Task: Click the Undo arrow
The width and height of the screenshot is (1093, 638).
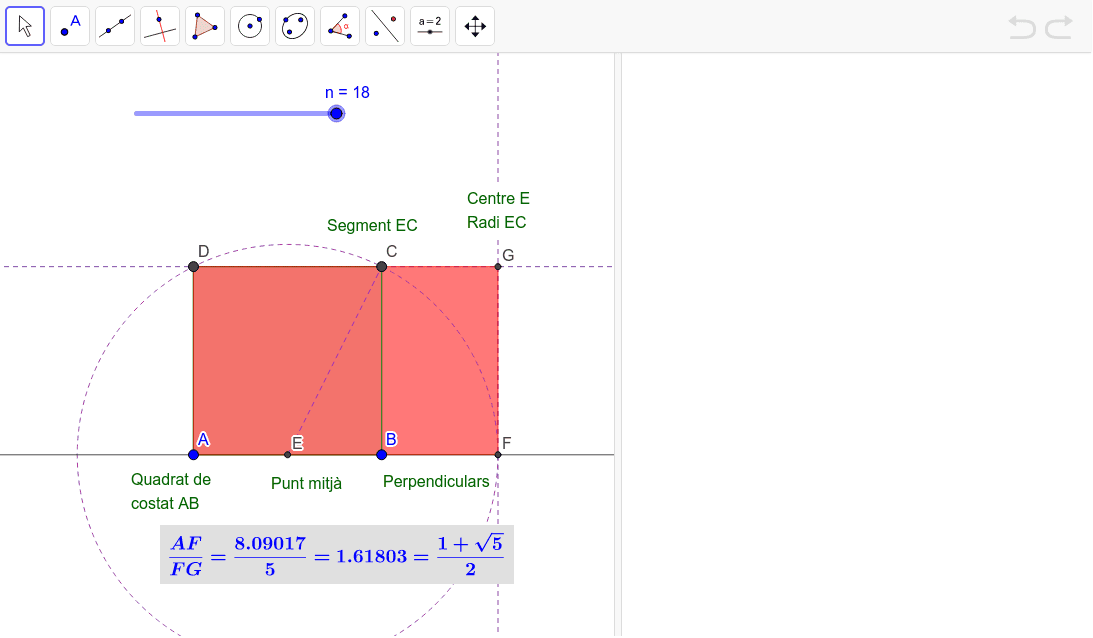Action: pos(1022,28)
